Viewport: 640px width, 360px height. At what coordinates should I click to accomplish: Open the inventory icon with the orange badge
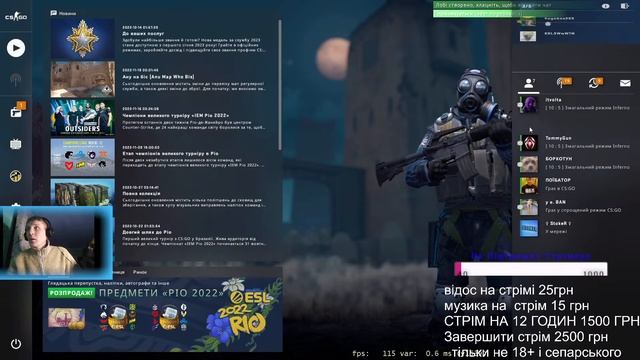click(x=17, y=111)
